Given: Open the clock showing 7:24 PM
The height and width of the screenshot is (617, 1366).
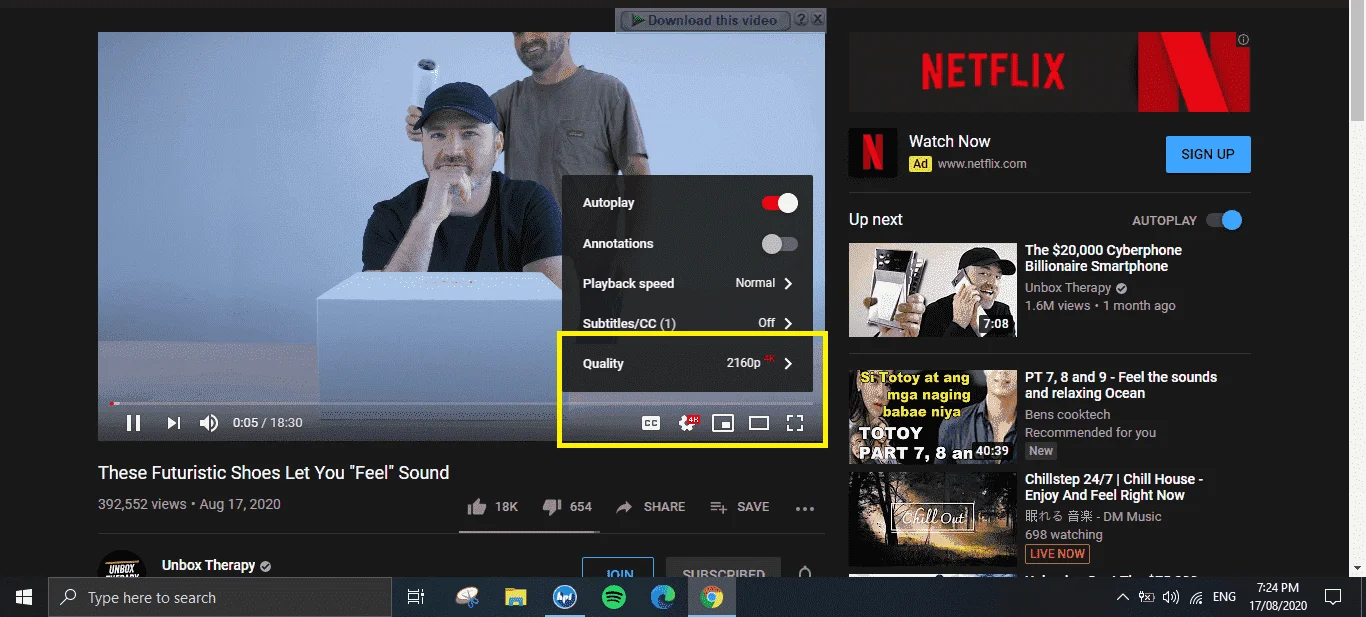Looking at the screenshot, I should pyautogui.click(x=1278, y=597).
